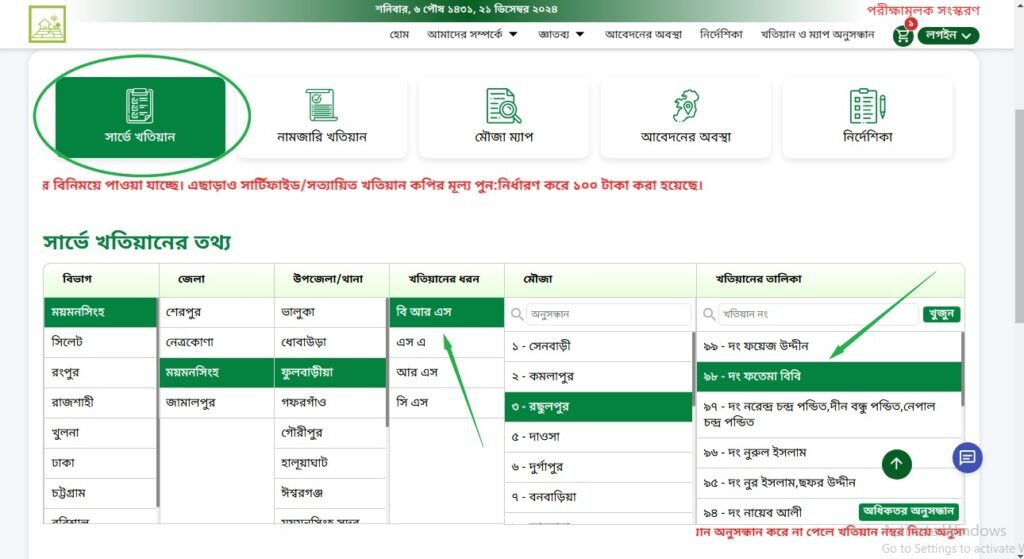1024x559 pixels.
Task: Select mouza ১ - সেনবাড়ী
Action: click(598, 346)
